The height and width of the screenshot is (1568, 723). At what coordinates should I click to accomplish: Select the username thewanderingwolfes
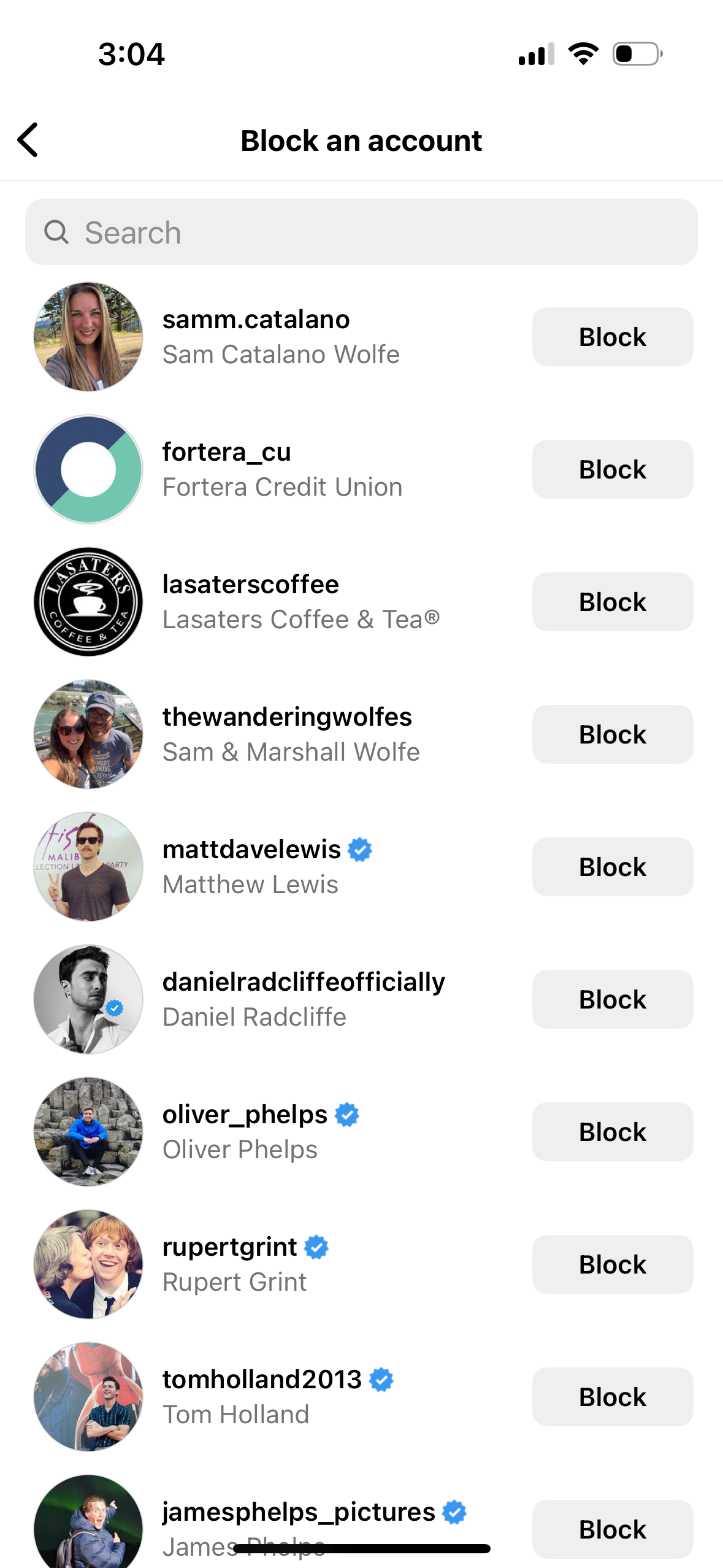(x=288, y=717)
